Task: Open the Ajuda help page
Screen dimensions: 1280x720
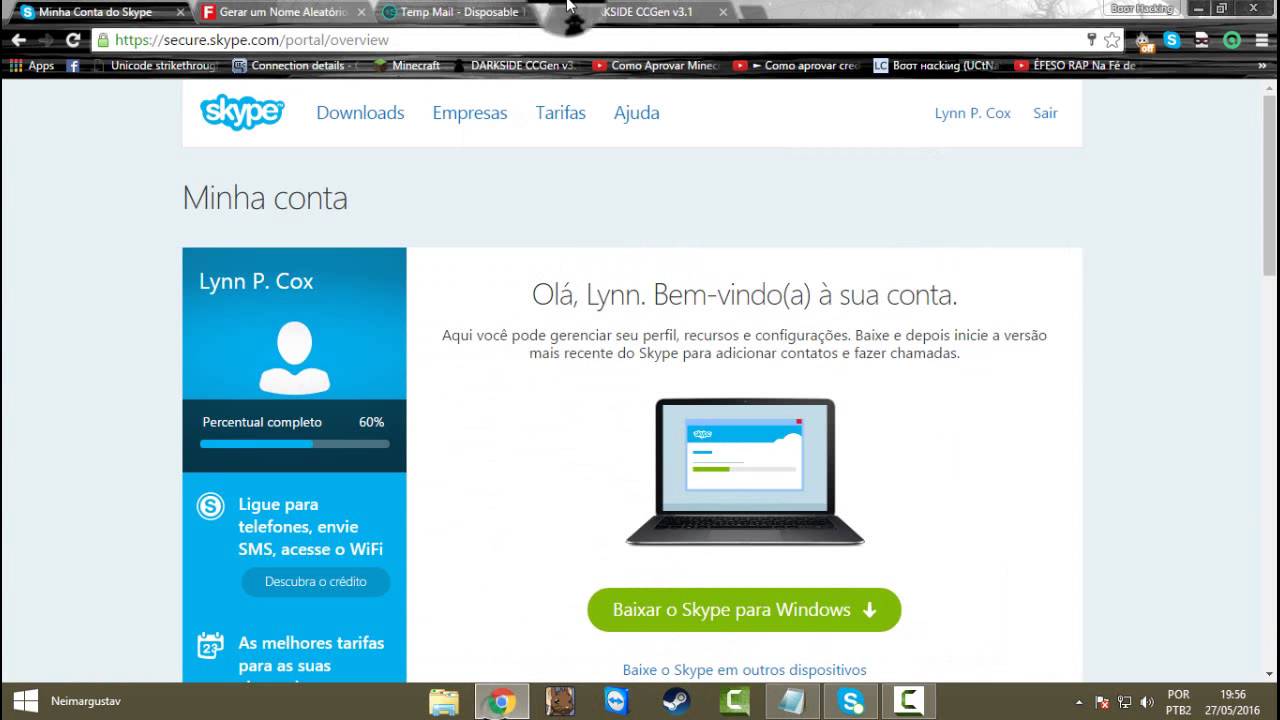Action: (636, 113)
